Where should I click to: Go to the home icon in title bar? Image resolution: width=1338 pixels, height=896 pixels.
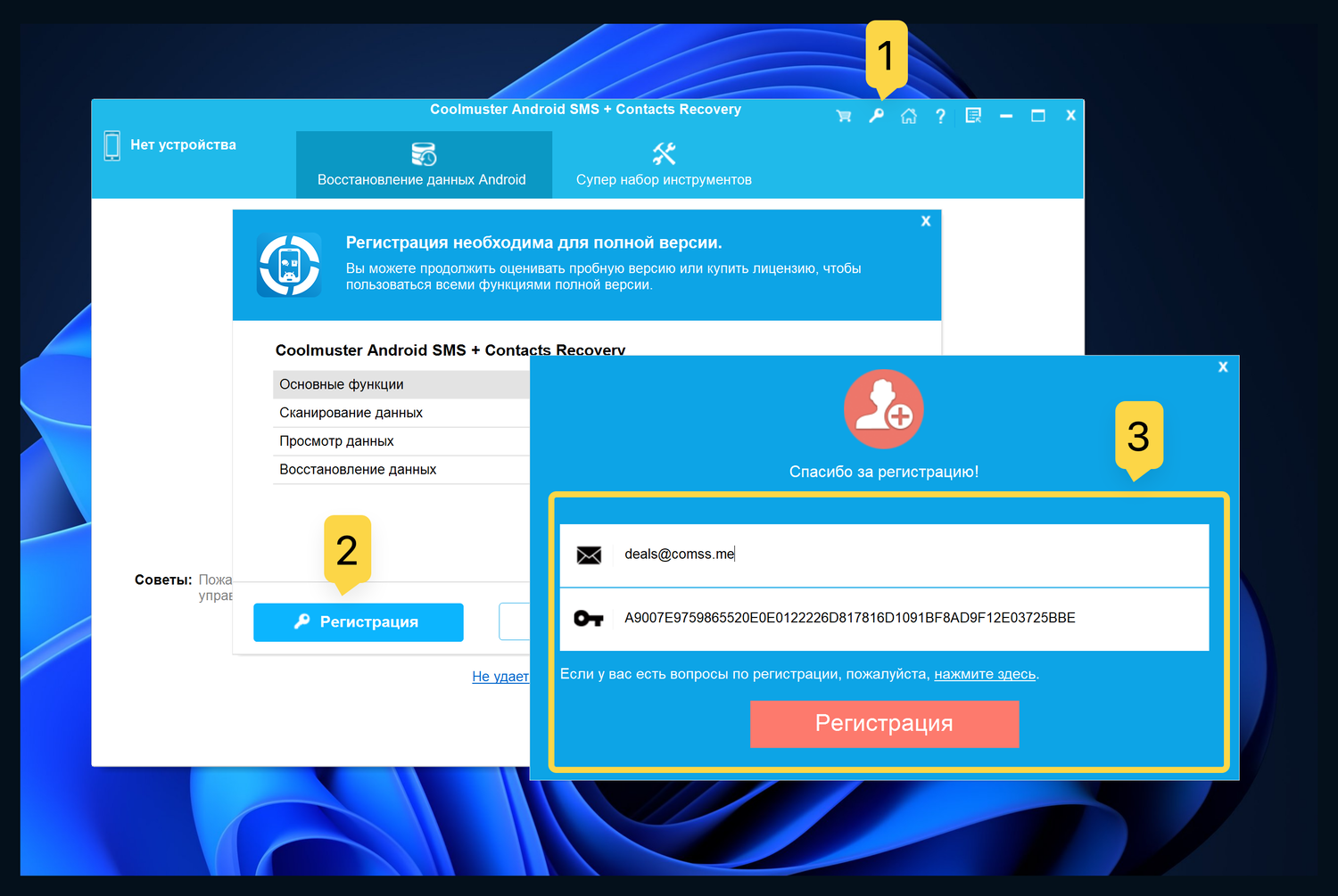(908, 116)
